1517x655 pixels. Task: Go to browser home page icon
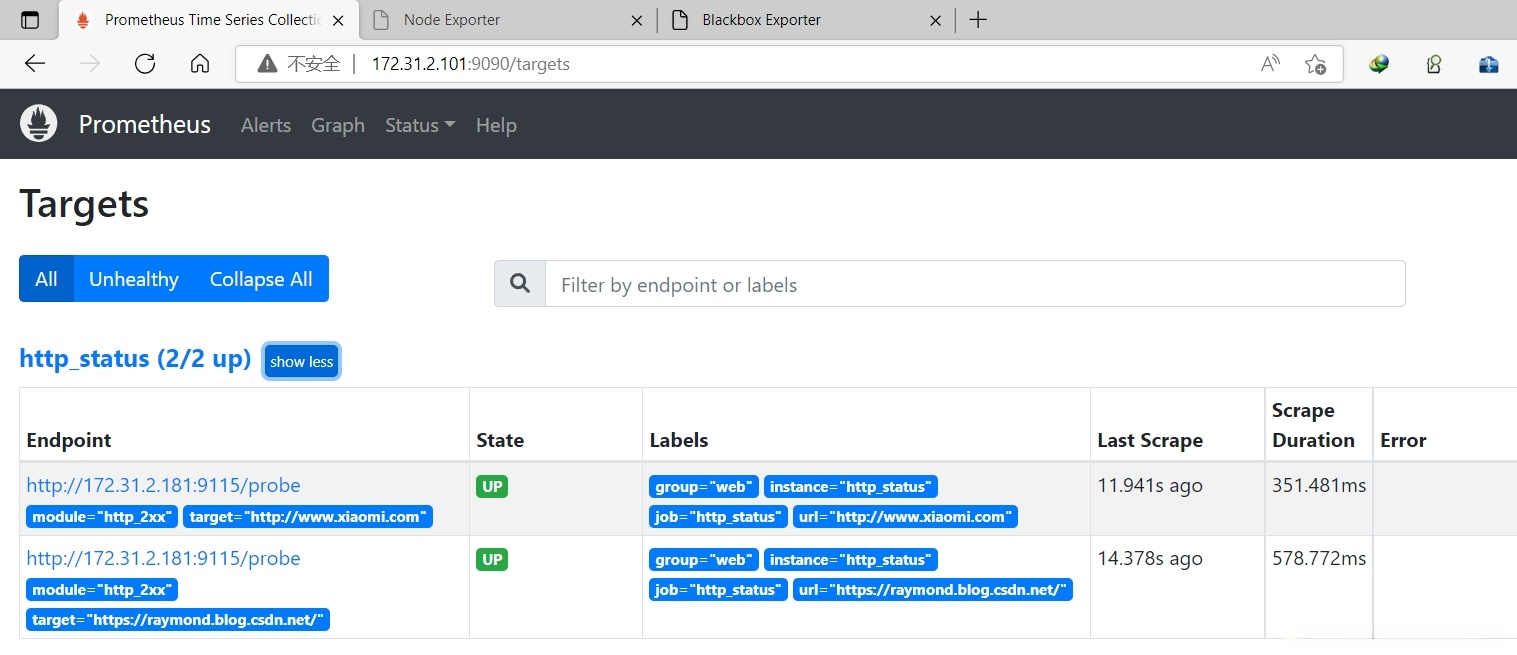tap(200, 64)
